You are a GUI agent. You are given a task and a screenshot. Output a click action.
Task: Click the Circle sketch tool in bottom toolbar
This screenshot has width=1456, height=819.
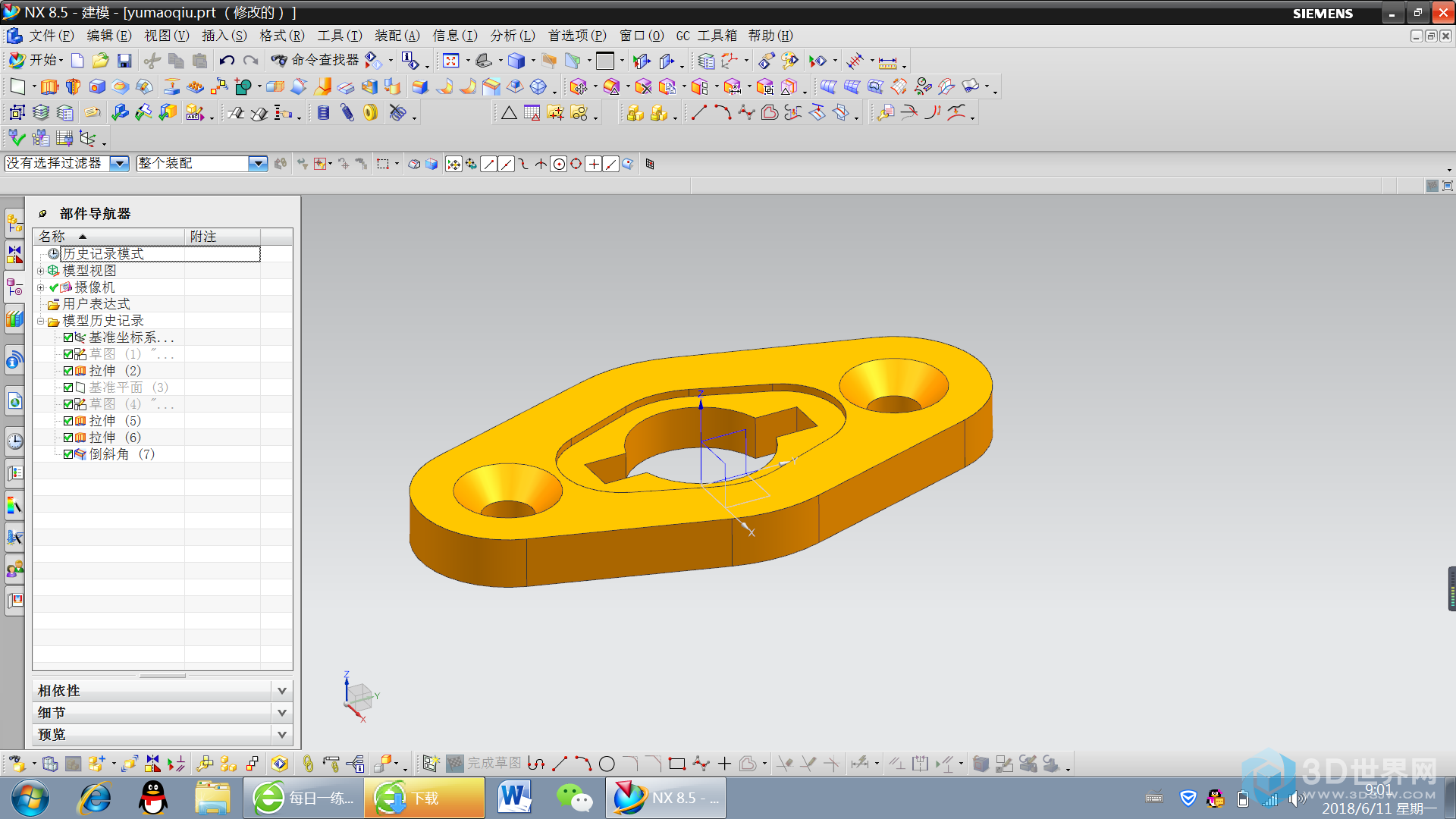coord(607,764)
